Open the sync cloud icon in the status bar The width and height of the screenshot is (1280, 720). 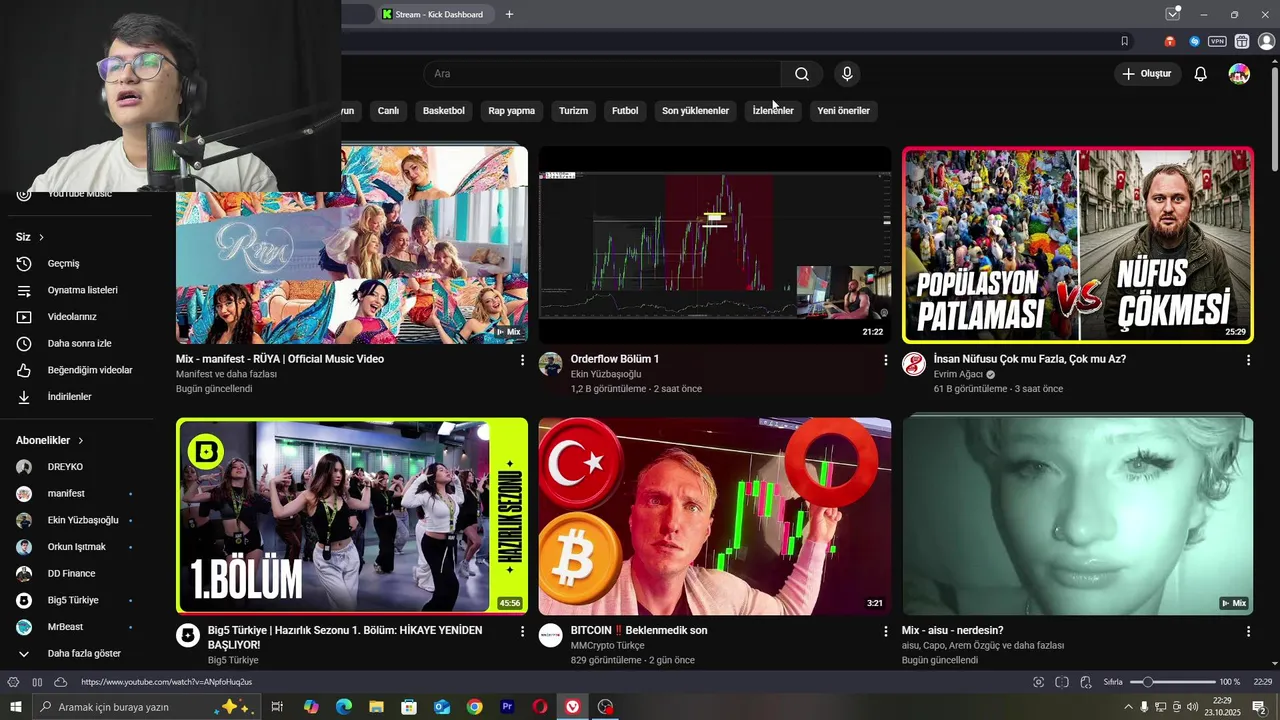point(60,682)
